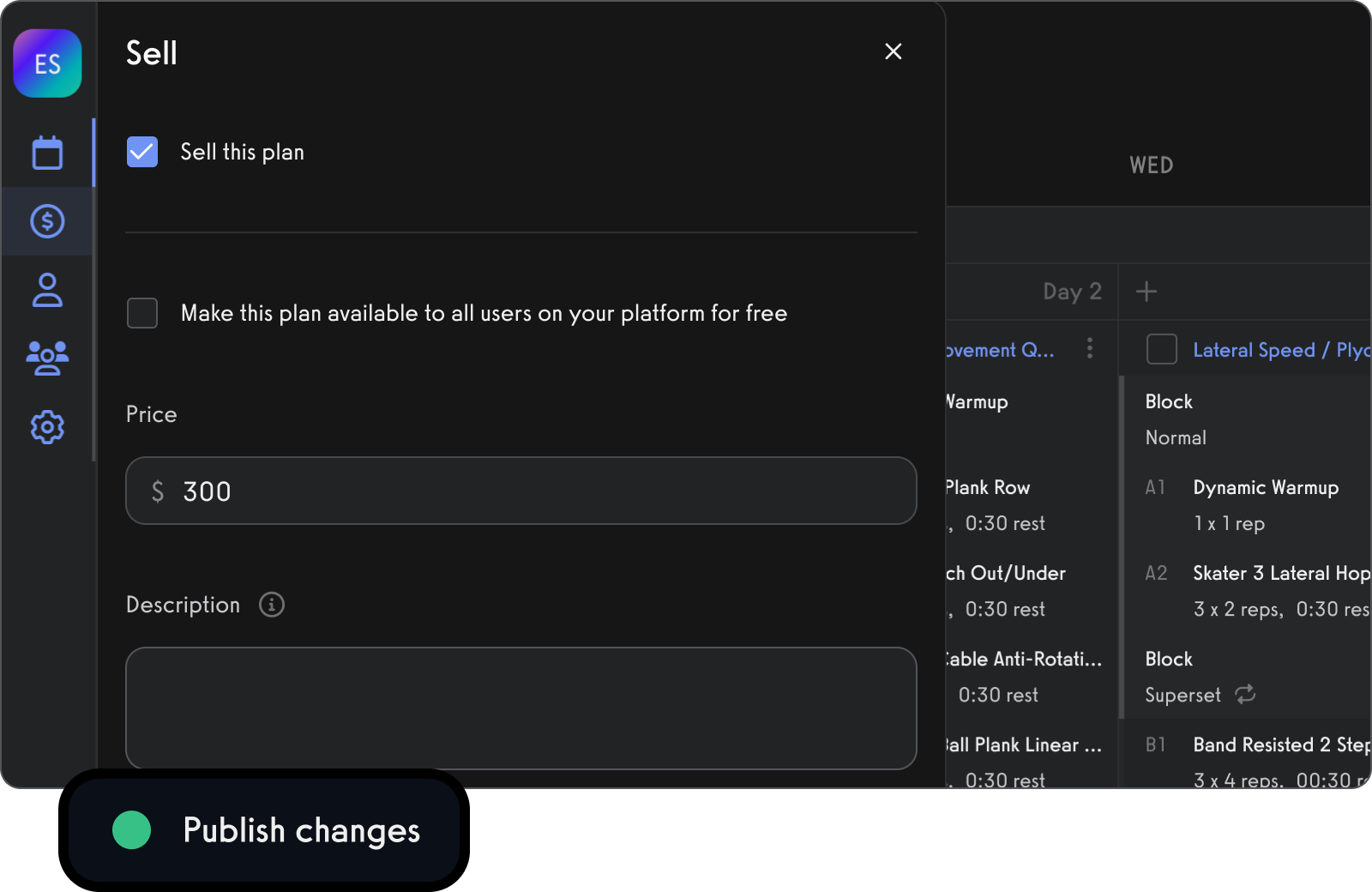Image resolution: width=1372 pixels, height=892 pixels.
Task: Click the ES logo avatar
Action: [48, 63]
